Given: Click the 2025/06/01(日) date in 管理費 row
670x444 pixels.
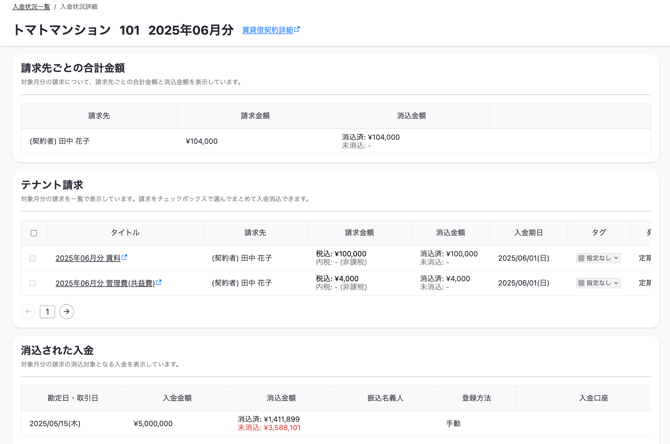Looking at the screenshot, I should click(x=523, y=283).
